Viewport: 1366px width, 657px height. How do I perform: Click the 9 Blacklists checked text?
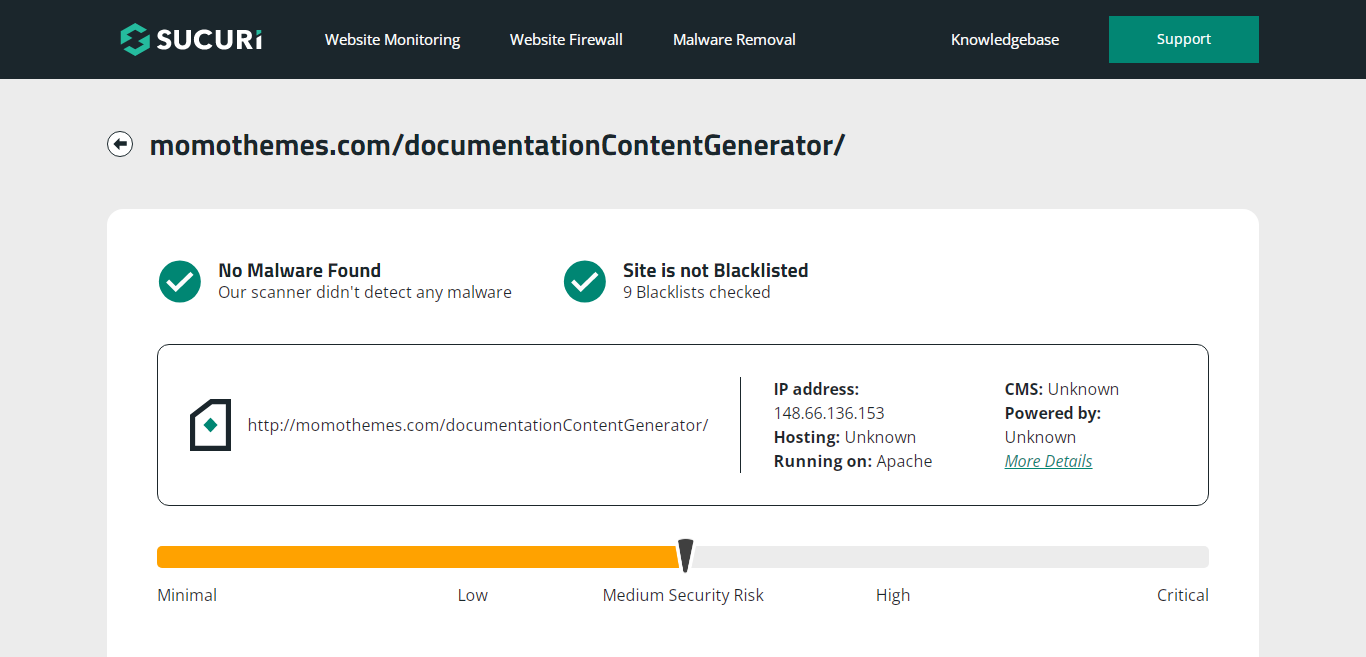696,292
